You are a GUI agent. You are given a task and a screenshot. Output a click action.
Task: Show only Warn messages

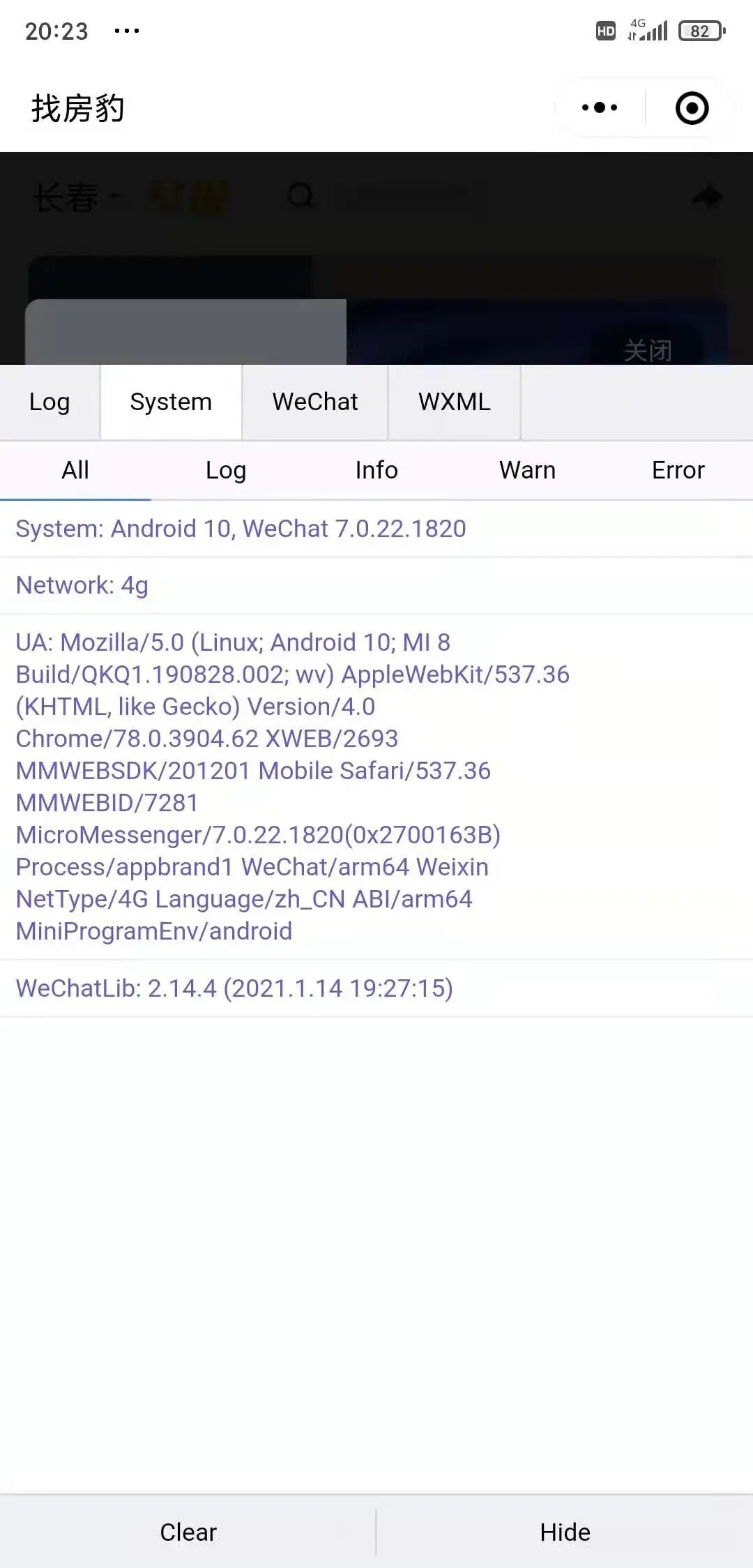coord(527,471)
